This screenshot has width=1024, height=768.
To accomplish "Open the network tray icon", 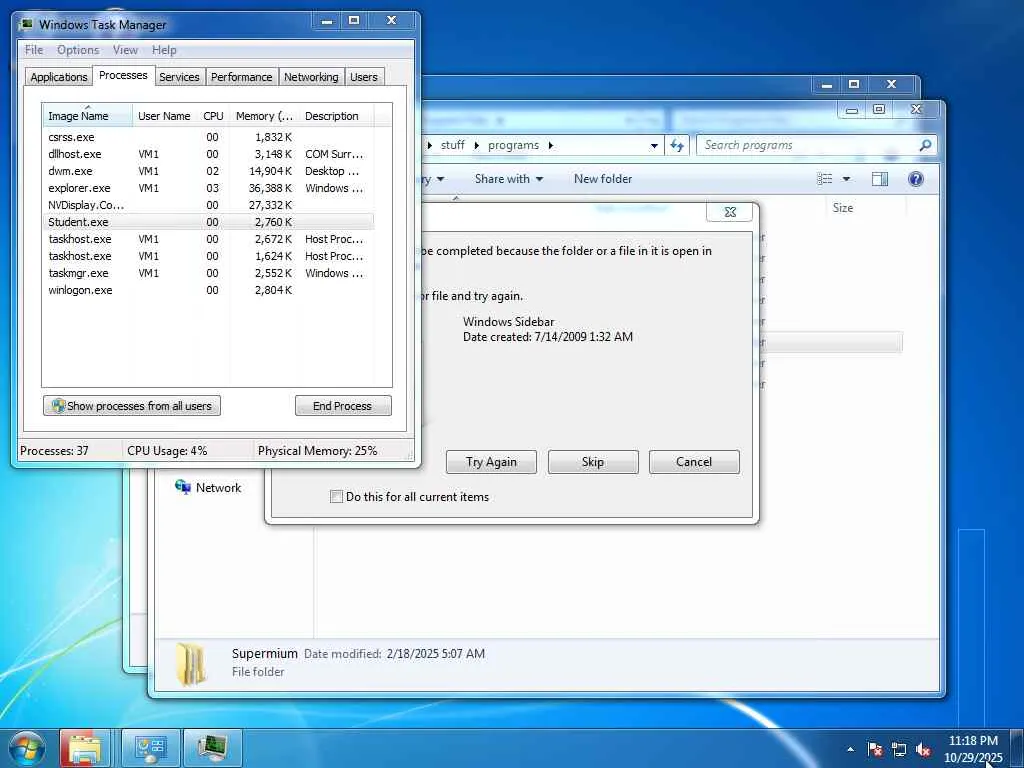I will (x=899, y=749).
